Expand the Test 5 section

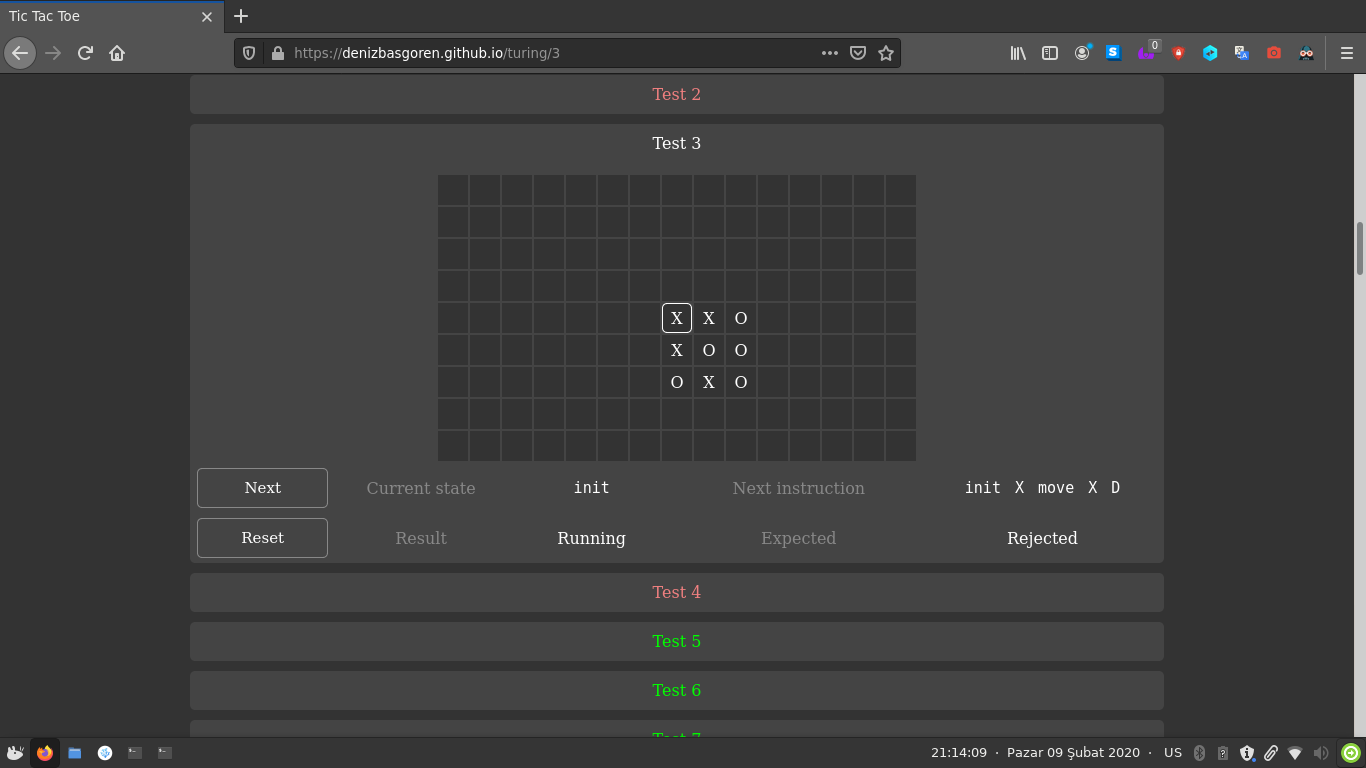pos(676,641)
